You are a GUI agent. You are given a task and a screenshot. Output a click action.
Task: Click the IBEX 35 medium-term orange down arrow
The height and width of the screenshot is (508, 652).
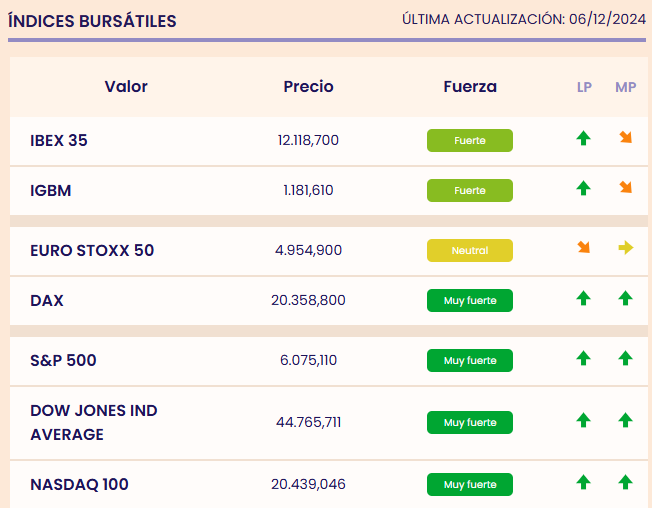626,138
